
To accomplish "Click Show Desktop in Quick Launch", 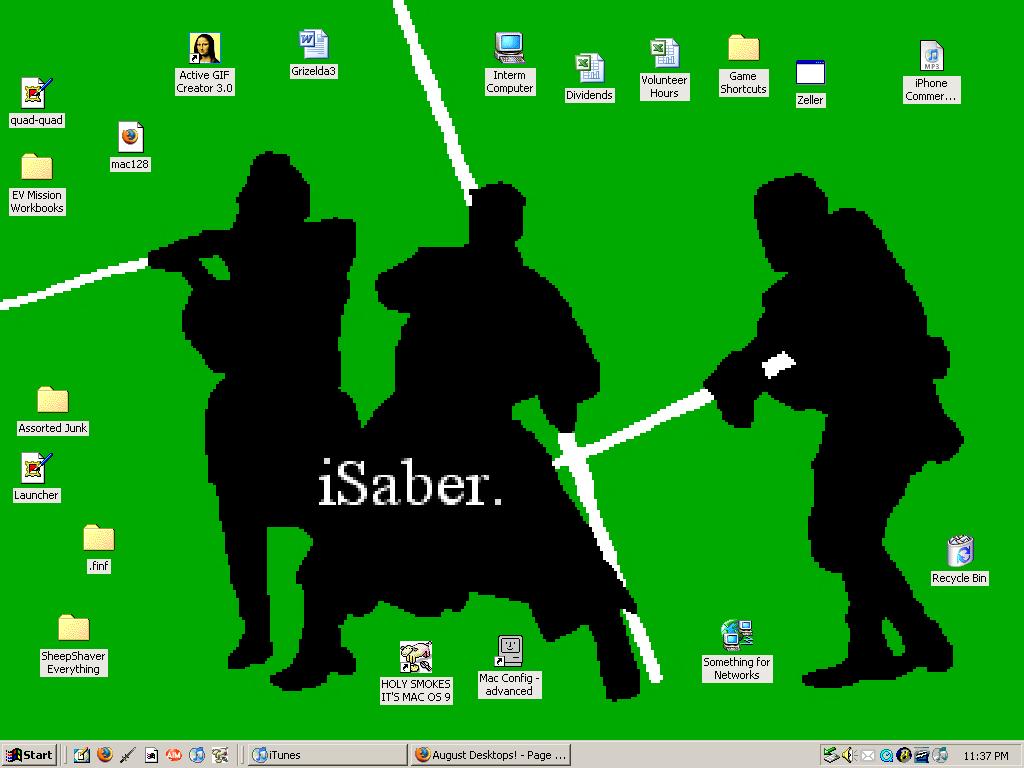I will pyautogui.click(x=81, y=755).
